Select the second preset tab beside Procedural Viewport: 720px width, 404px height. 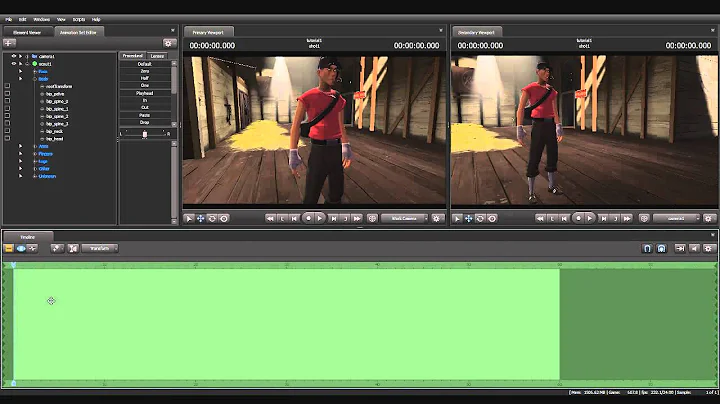pyautogui.click(x=158, y=56)
